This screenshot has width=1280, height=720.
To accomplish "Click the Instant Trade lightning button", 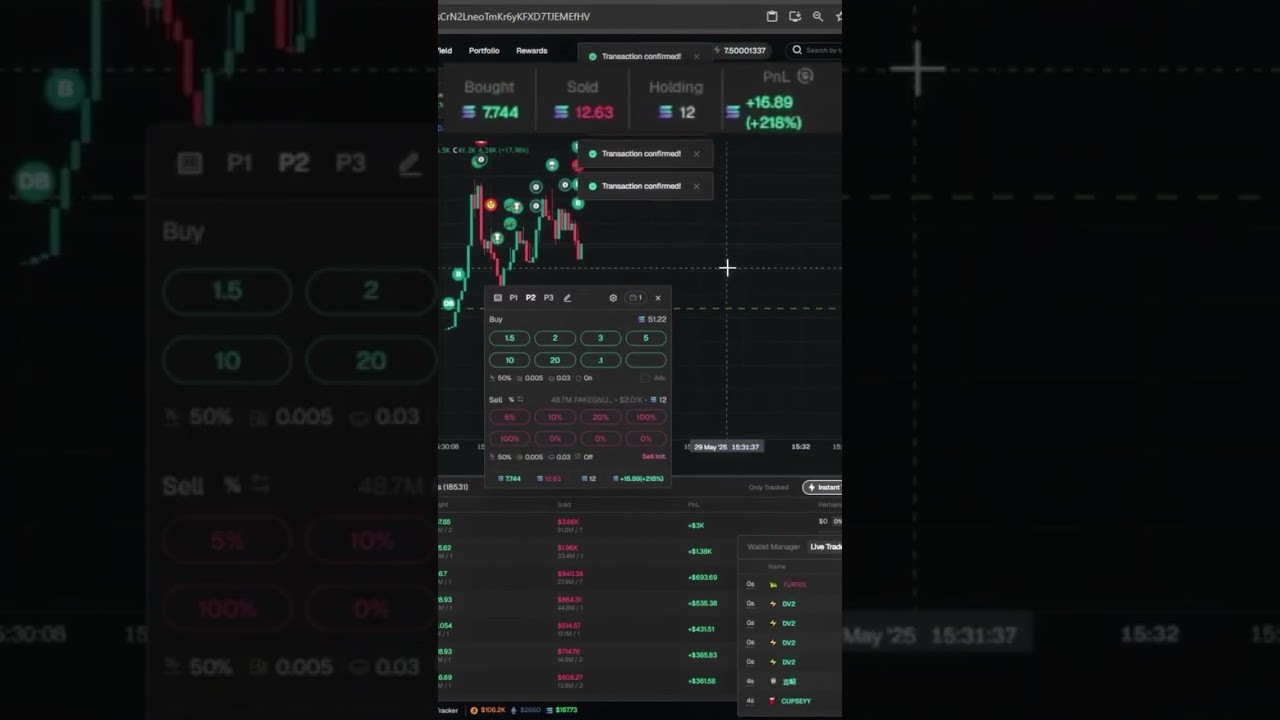I will (823, 487).
